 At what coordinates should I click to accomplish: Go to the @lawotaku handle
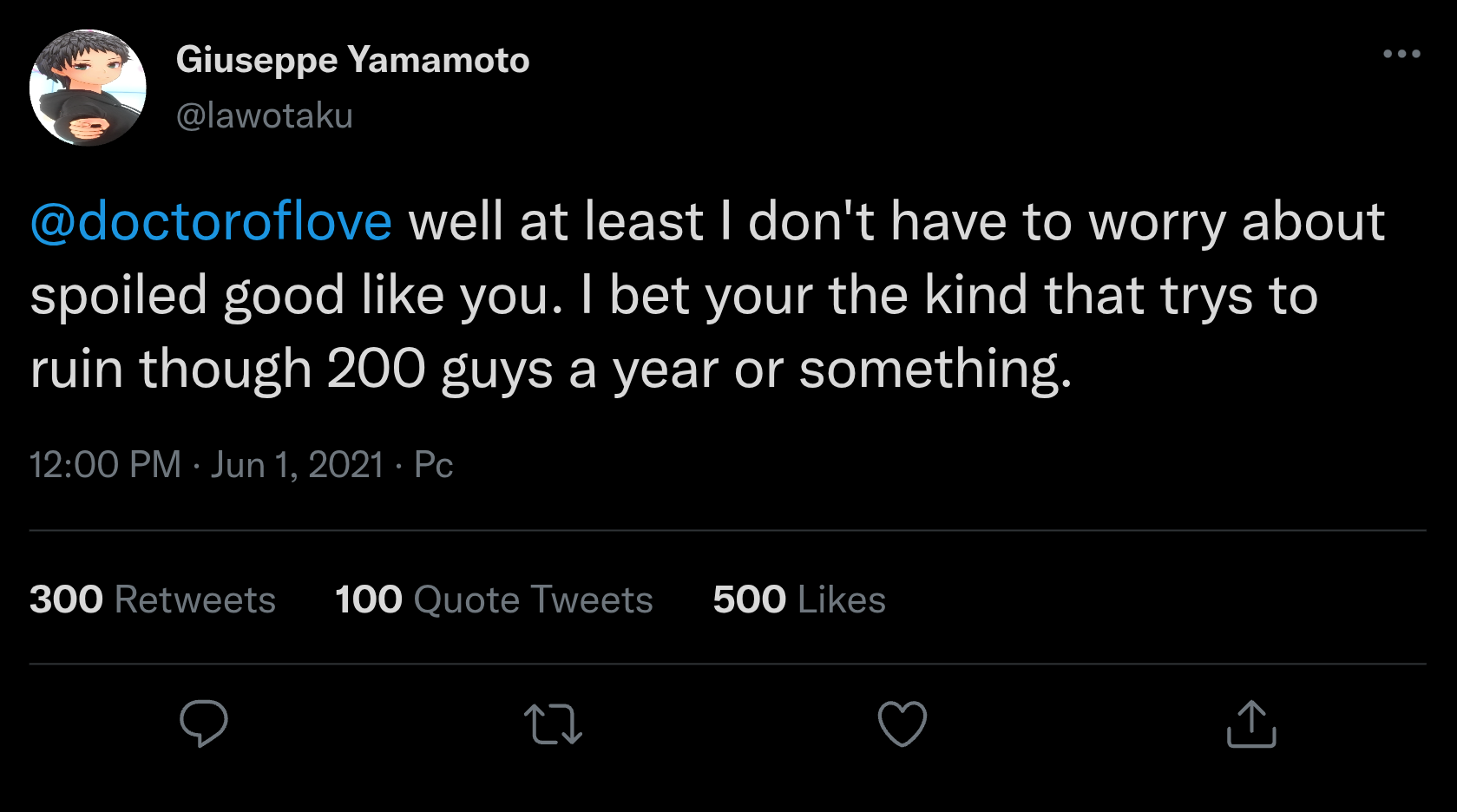(265, 115)
